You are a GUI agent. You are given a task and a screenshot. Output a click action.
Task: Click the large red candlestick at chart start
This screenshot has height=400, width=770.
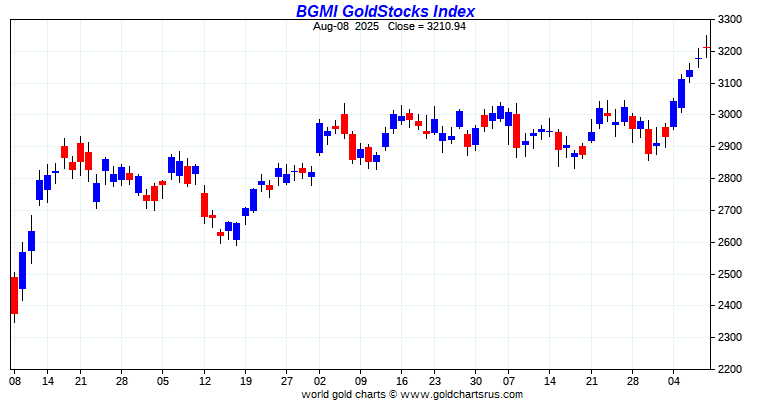pos(14,295)
